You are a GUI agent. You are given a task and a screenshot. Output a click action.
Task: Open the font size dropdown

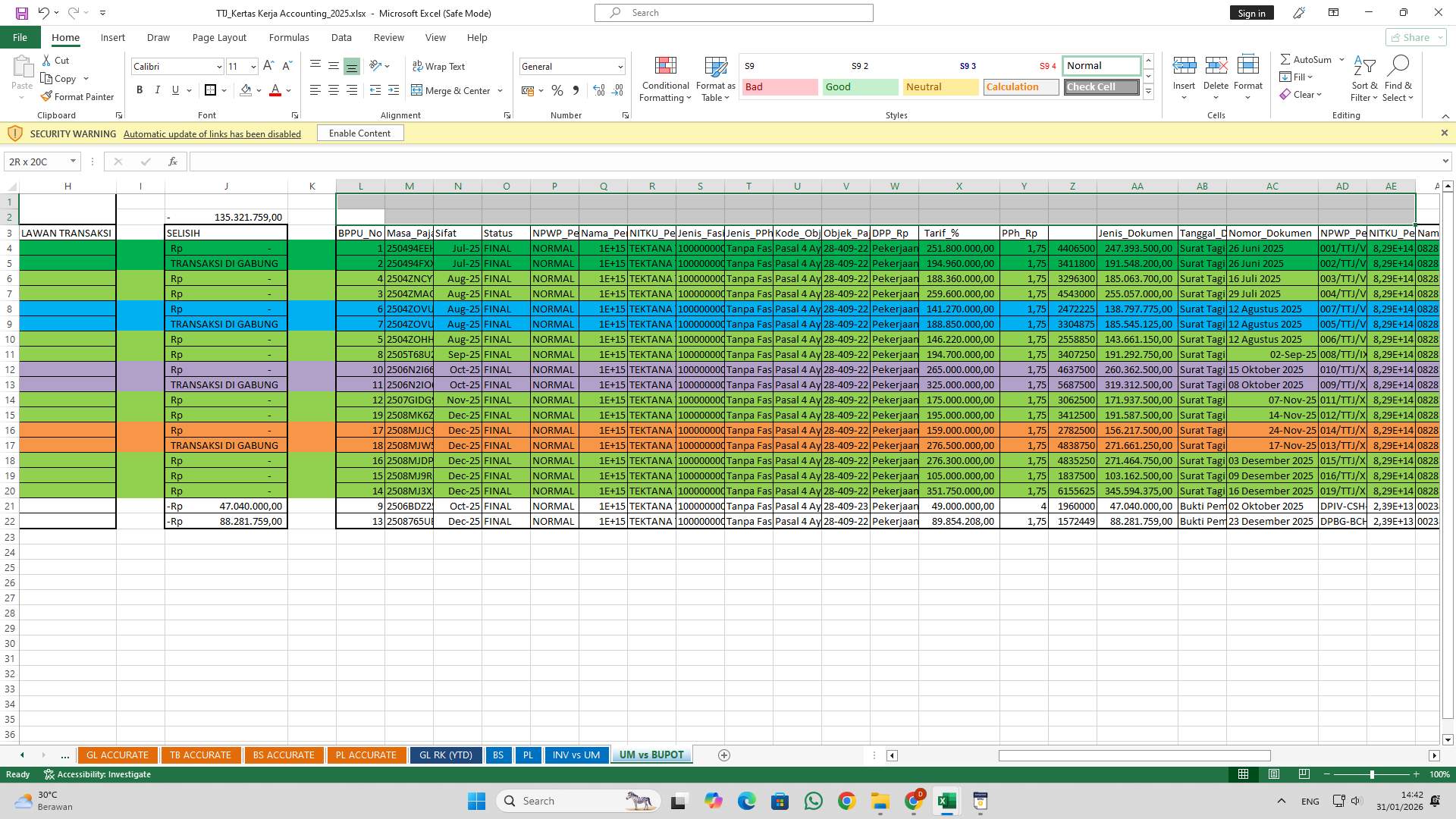(x=253, y=66)
